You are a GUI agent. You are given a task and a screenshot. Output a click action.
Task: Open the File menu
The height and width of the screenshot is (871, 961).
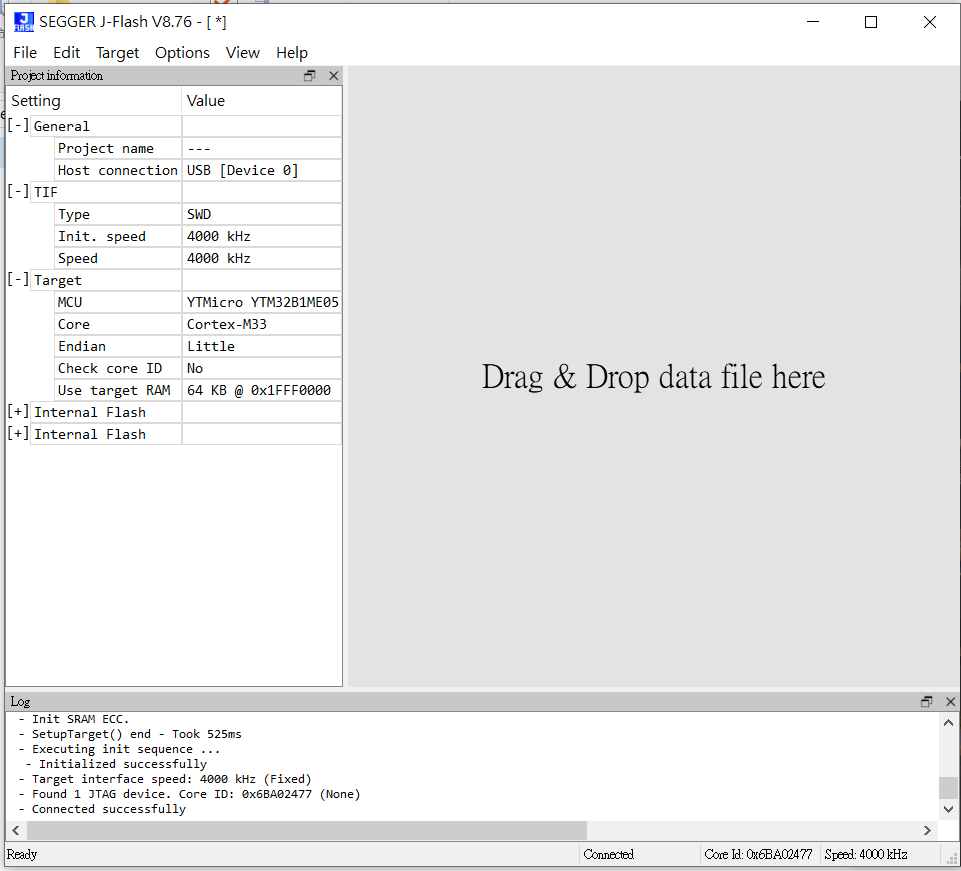pyautogui.click(x=25, y=53)
